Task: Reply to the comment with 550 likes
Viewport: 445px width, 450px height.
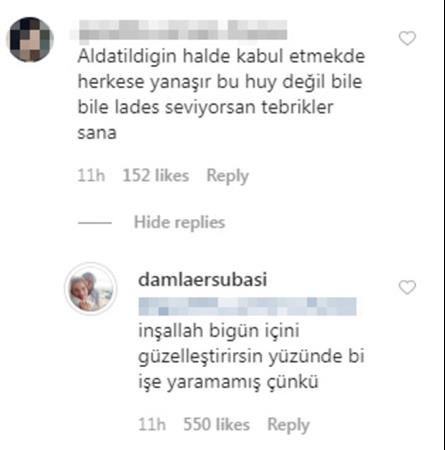Action: (x=288, y=425)
